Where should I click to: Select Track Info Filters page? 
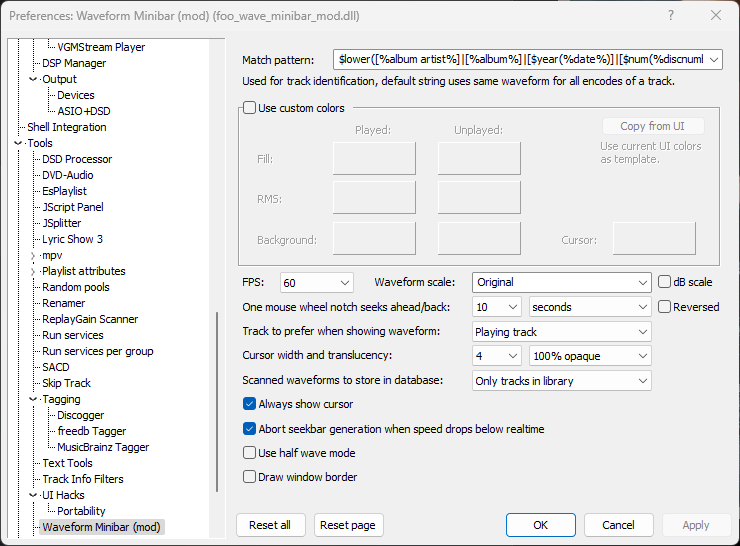pos(83,479)
